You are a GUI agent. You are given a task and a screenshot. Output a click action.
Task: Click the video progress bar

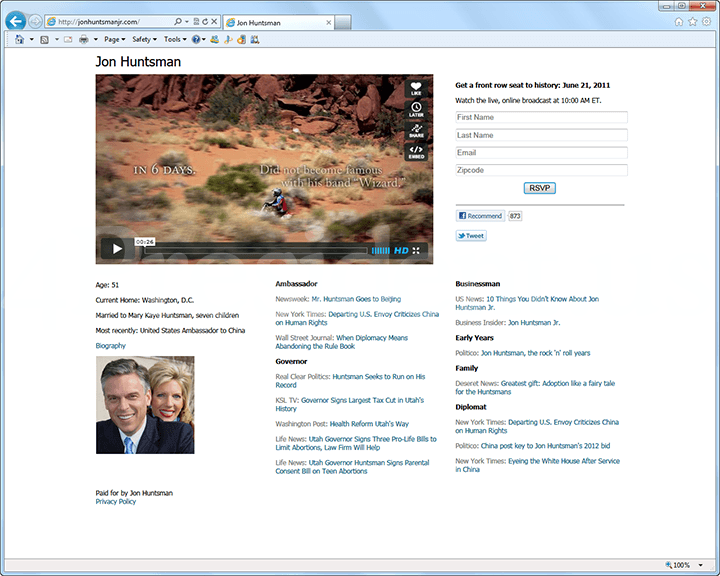256,250
